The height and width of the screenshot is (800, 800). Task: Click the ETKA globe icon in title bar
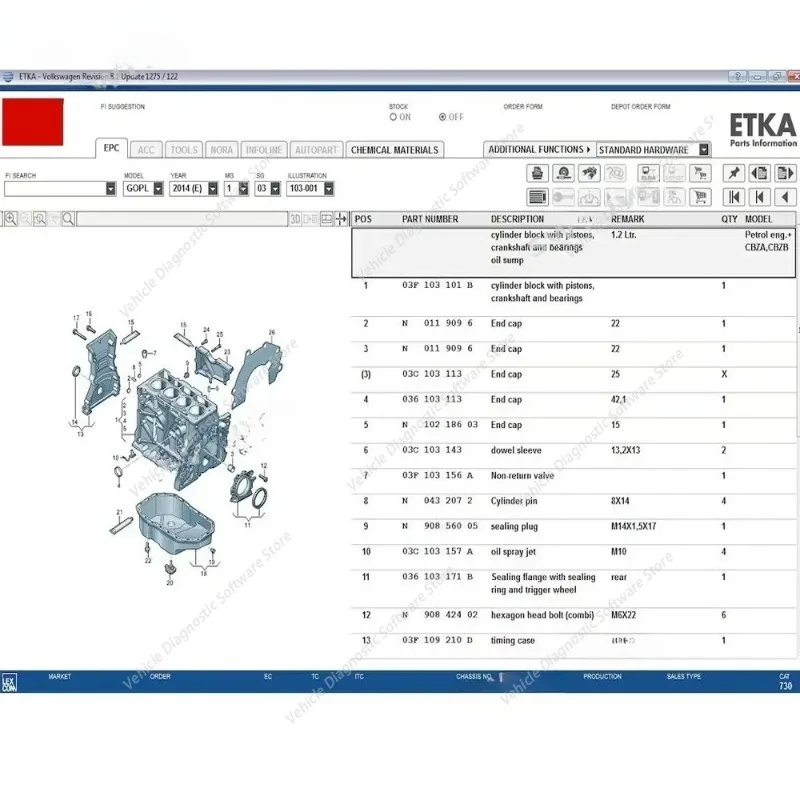(x=8, y=77)
